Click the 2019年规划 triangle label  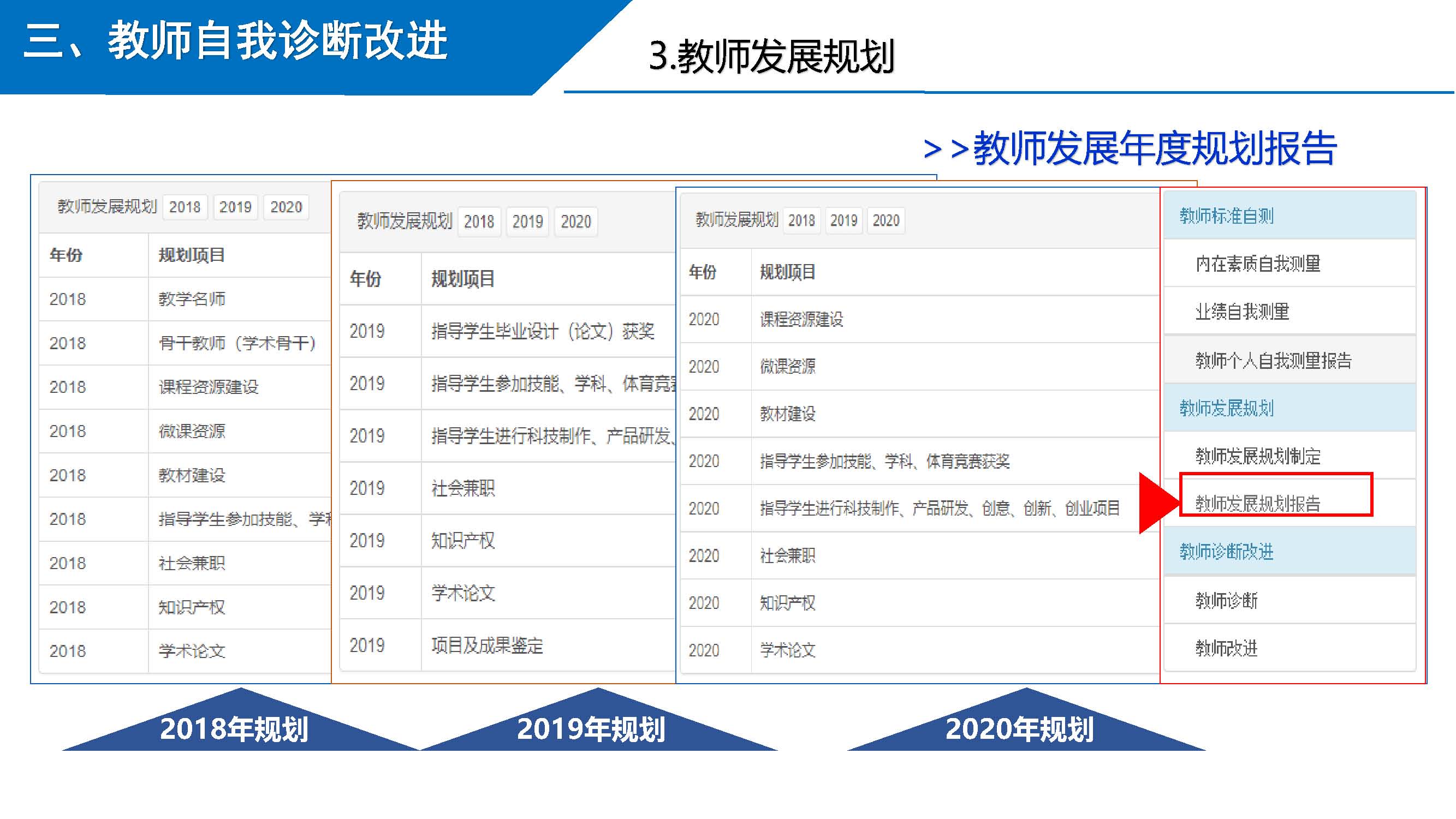click(591, 728)
